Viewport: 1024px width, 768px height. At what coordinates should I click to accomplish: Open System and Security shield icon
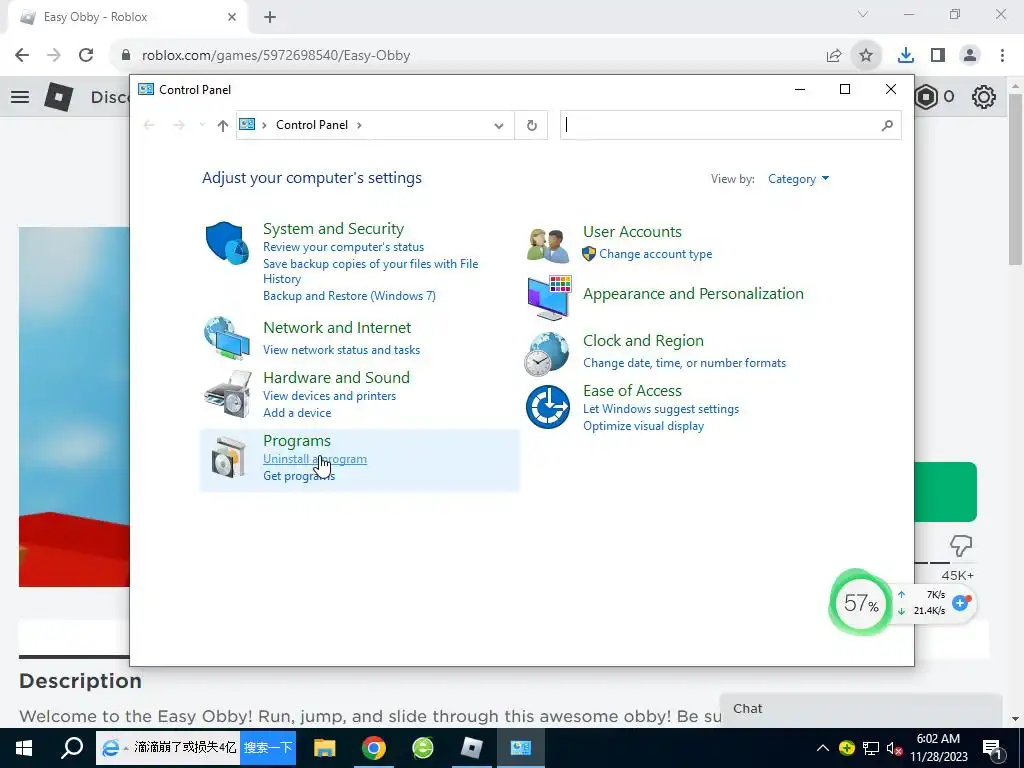coord(227,242)
